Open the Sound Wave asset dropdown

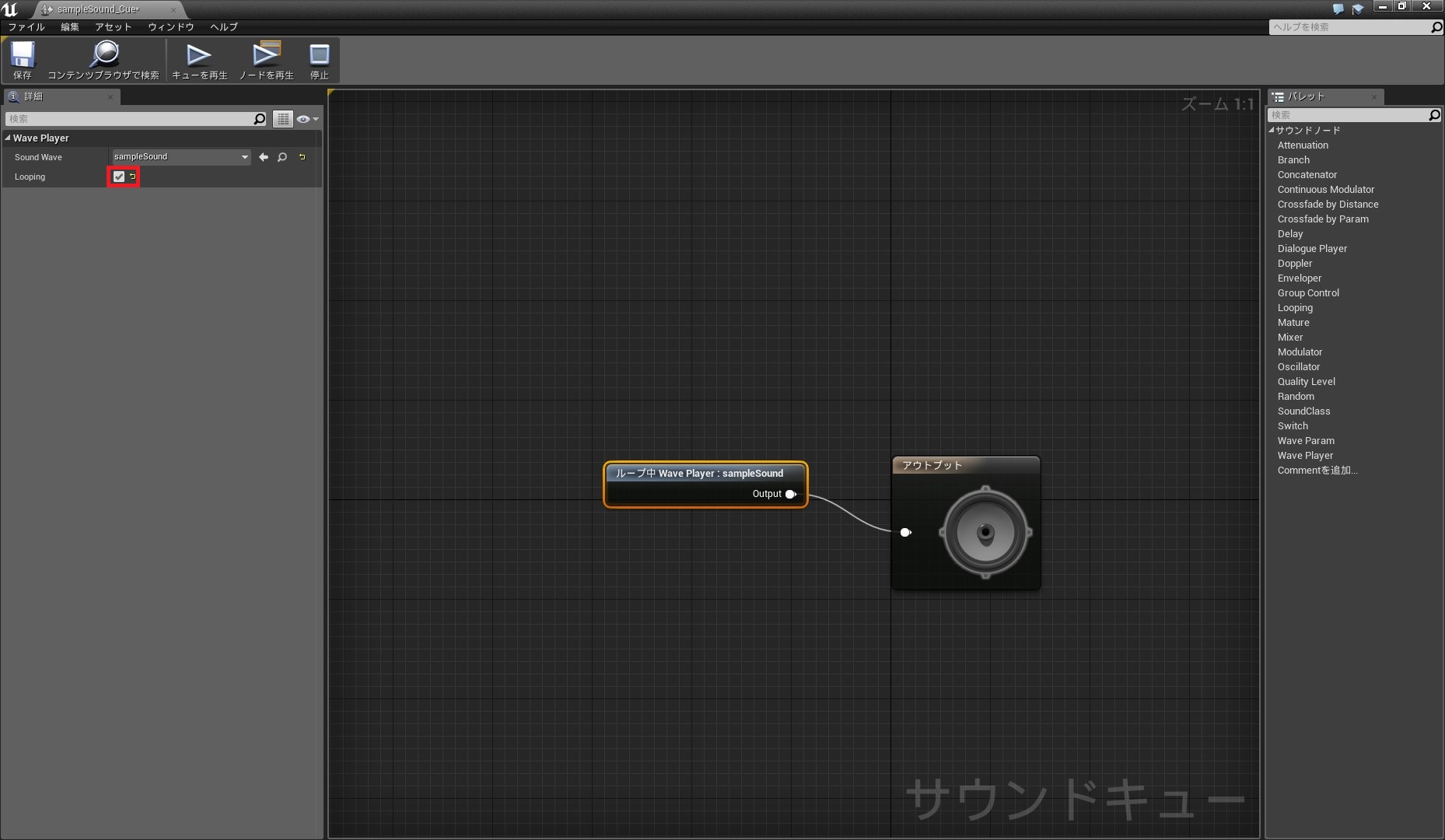pos(181,157)
